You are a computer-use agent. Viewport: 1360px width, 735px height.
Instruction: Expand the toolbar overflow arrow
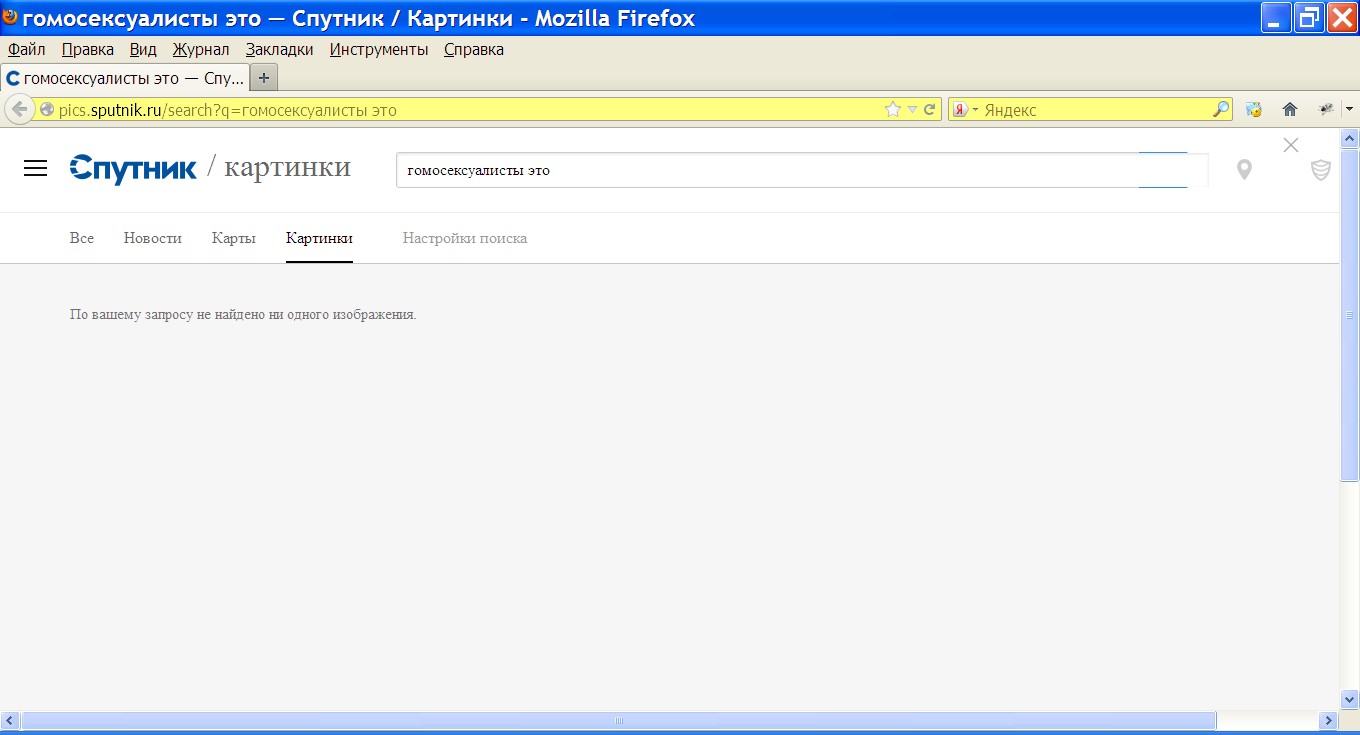1349,109
